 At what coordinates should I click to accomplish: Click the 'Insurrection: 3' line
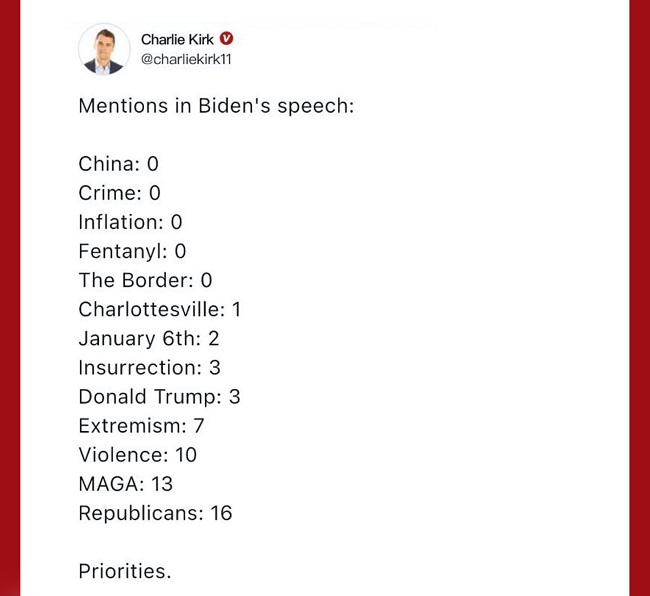click(x=150, y=368)
